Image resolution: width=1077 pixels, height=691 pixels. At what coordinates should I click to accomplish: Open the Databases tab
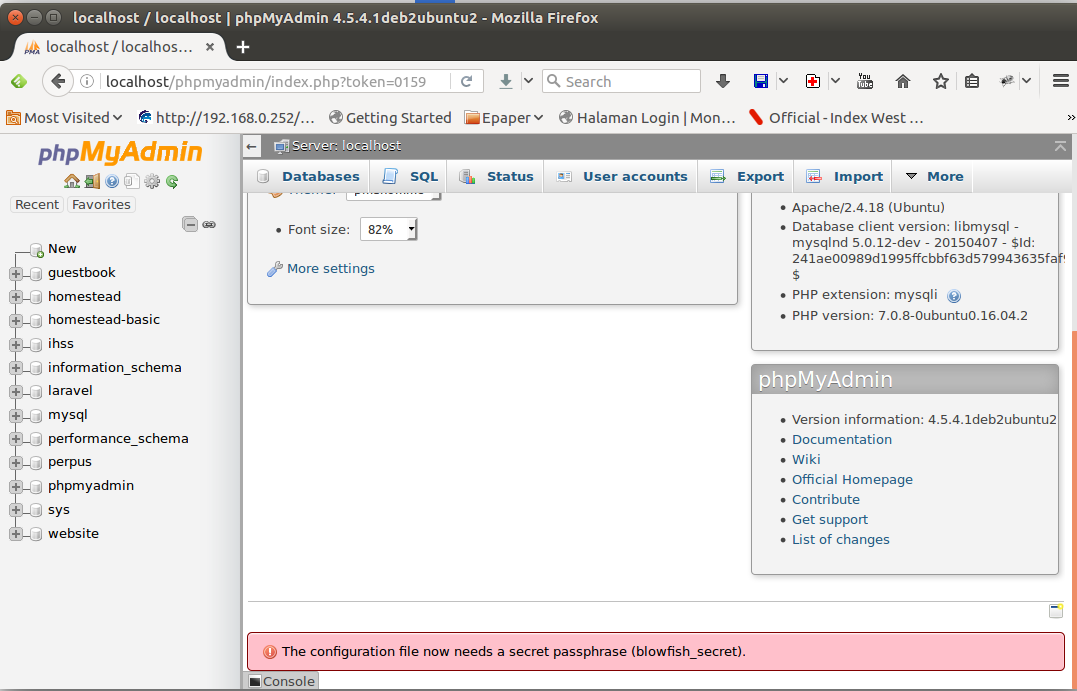[307, 177]
